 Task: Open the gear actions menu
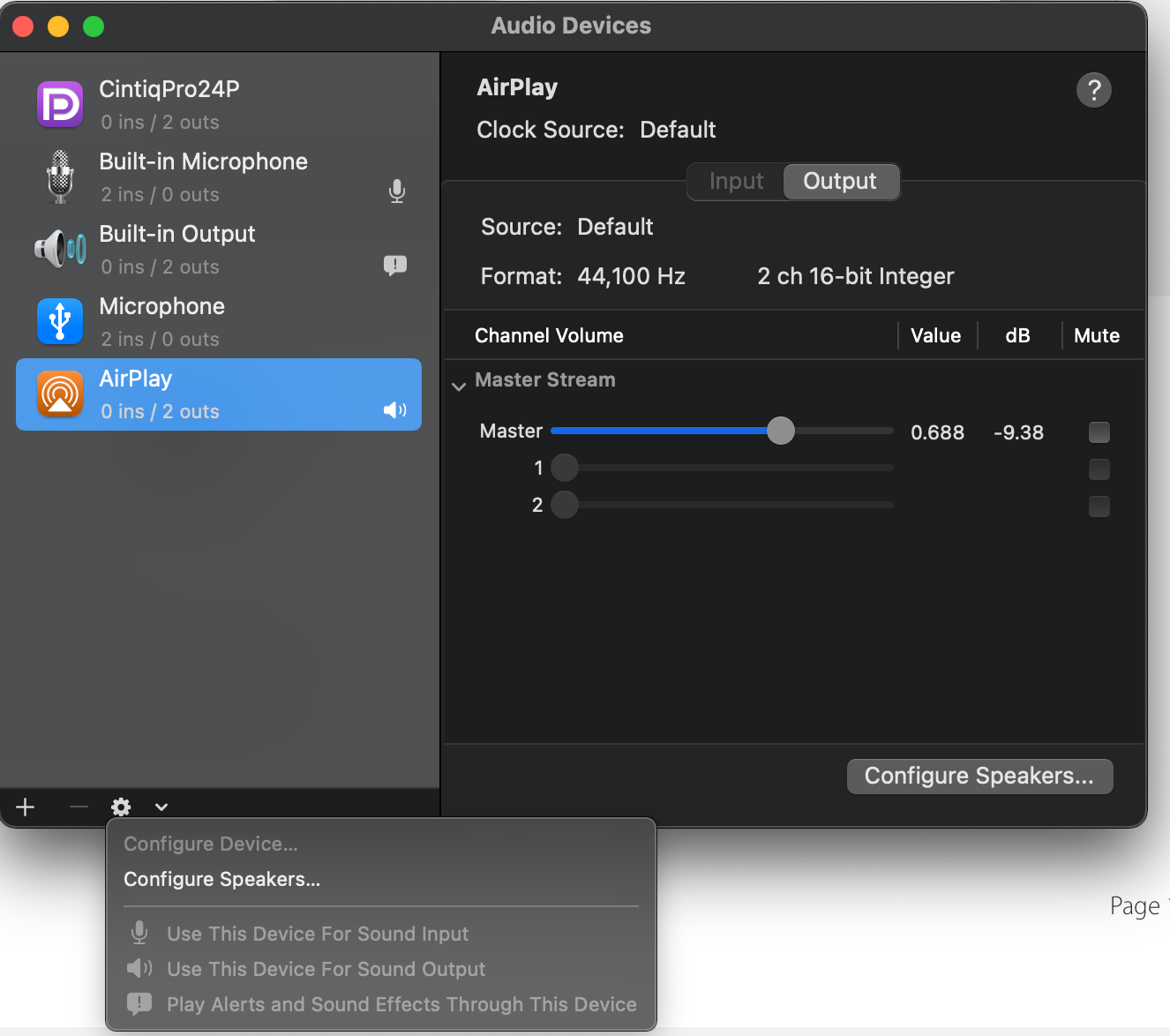(x=121, y=807)
